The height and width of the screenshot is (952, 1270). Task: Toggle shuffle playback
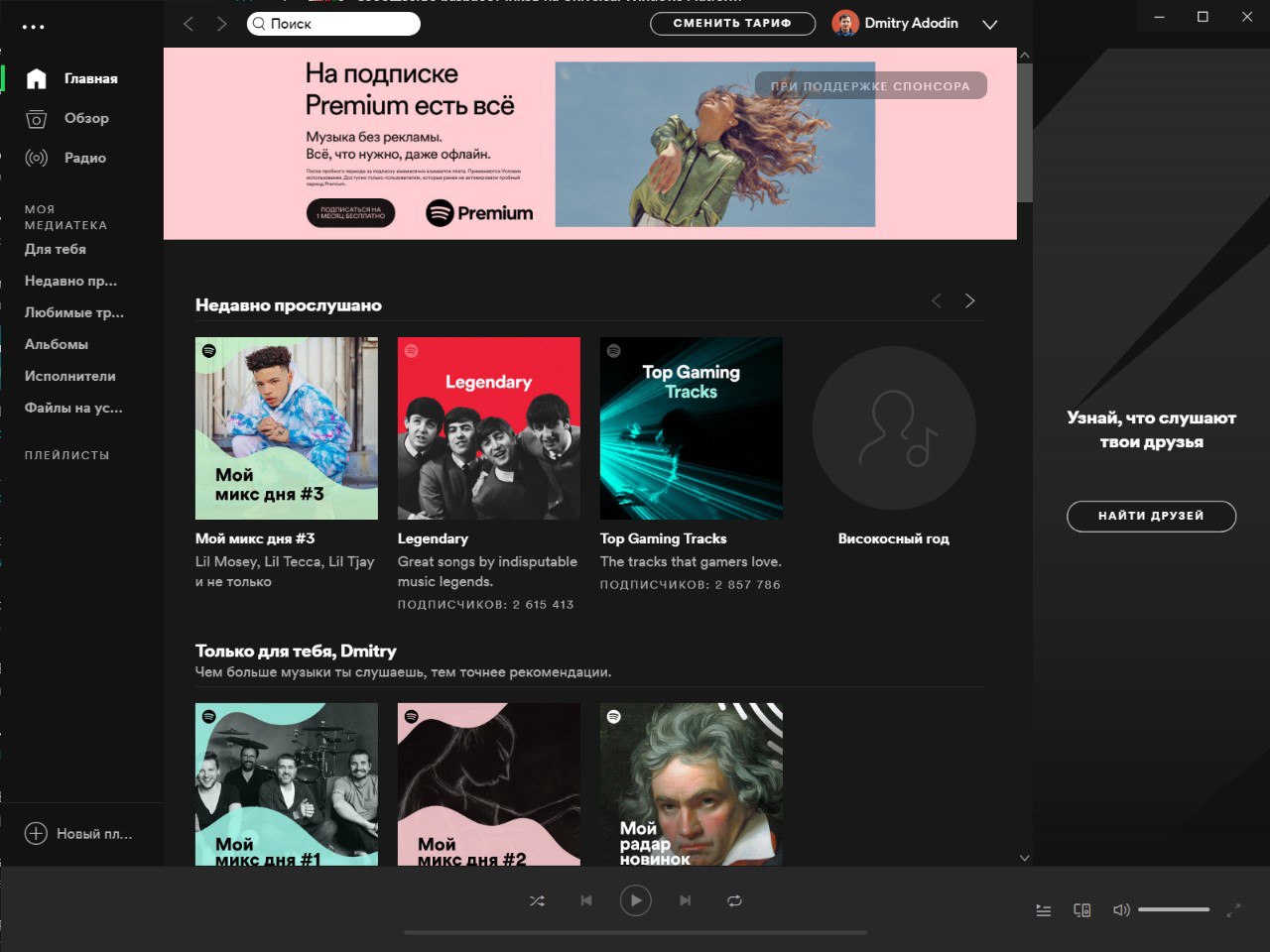point(537,901)
